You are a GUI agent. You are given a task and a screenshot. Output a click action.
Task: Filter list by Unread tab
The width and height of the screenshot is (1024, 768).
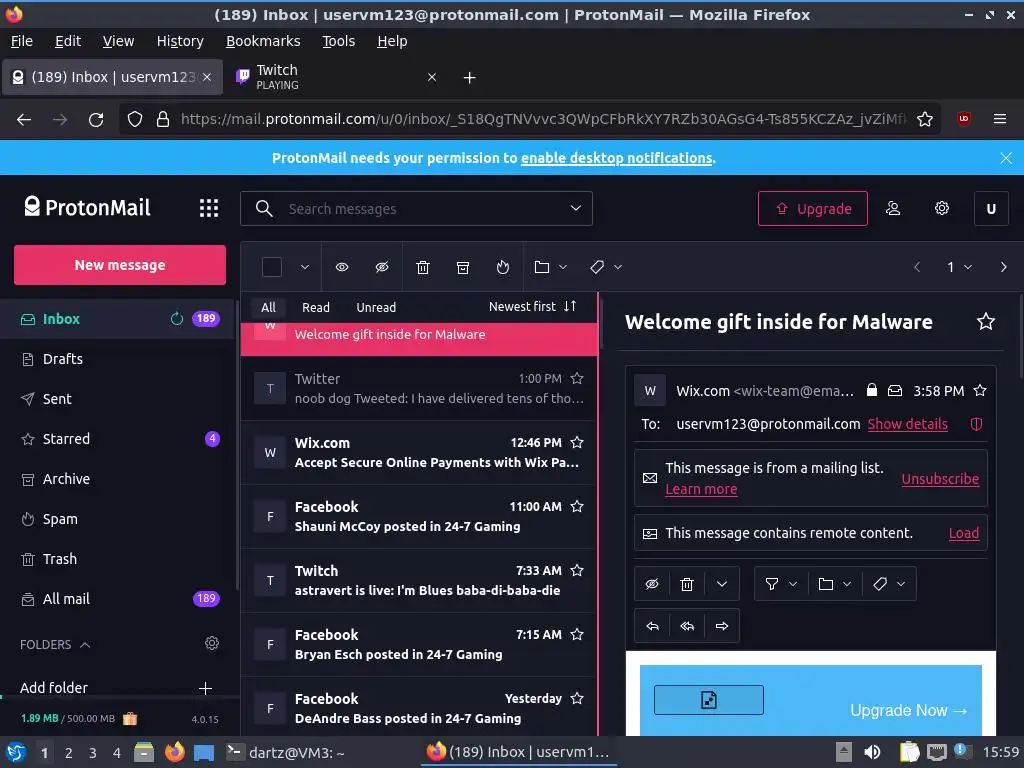click(376, 307)
